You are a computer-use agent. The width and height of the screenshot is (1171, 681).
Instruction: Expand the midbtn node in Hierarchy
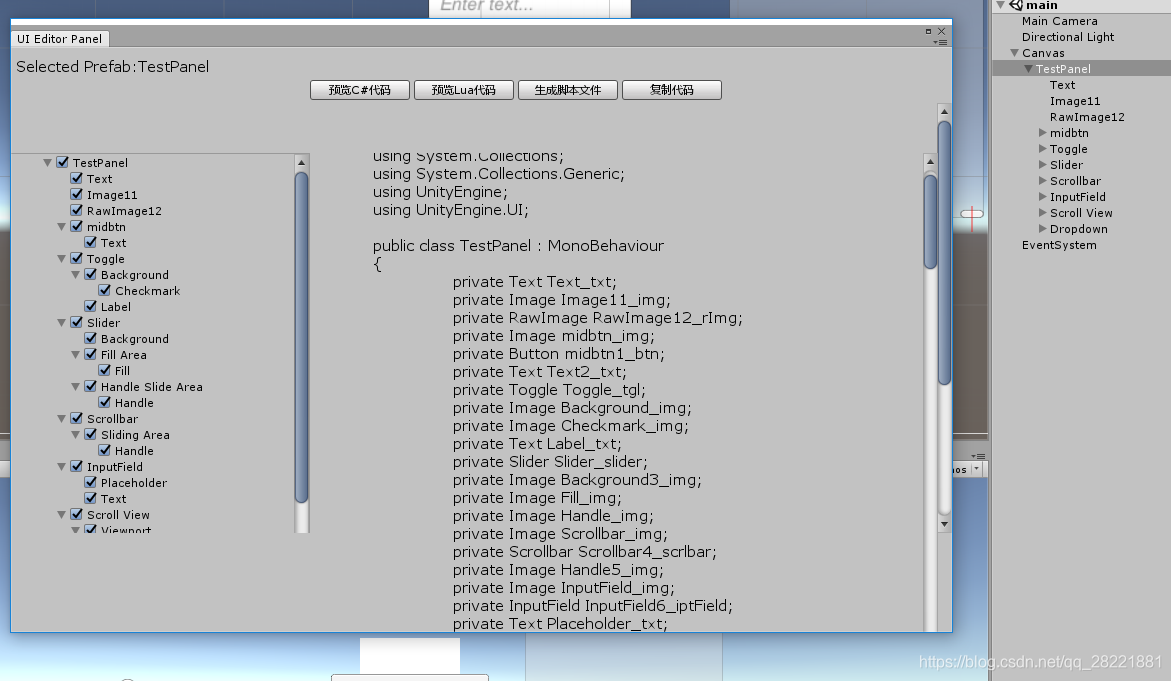point(1043,133)
